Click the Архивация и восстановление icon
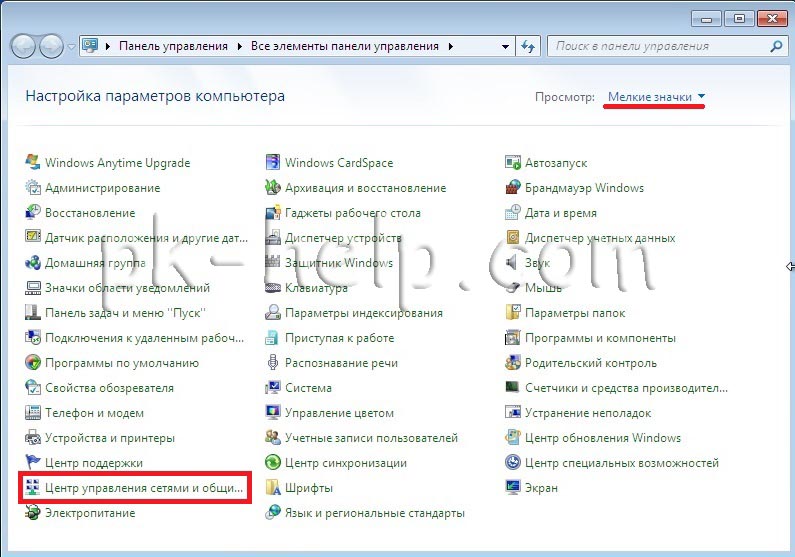This screenshot has width=795, height=557. click(273, 188)
